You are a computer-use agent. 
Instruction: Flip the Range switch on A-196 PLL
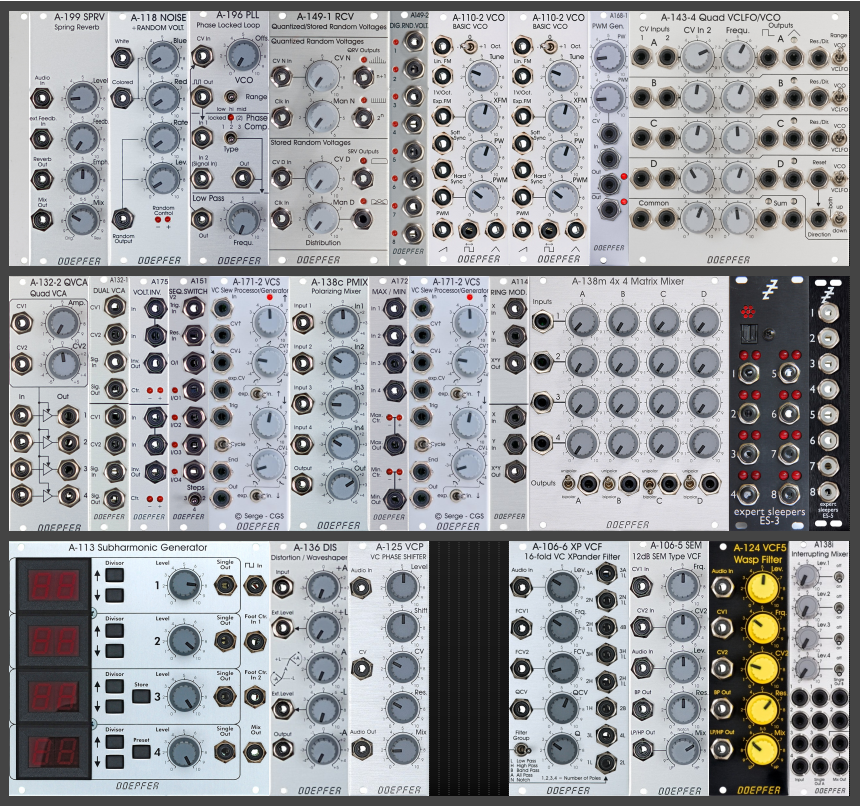pyautogui.click(x=231, y=96)
